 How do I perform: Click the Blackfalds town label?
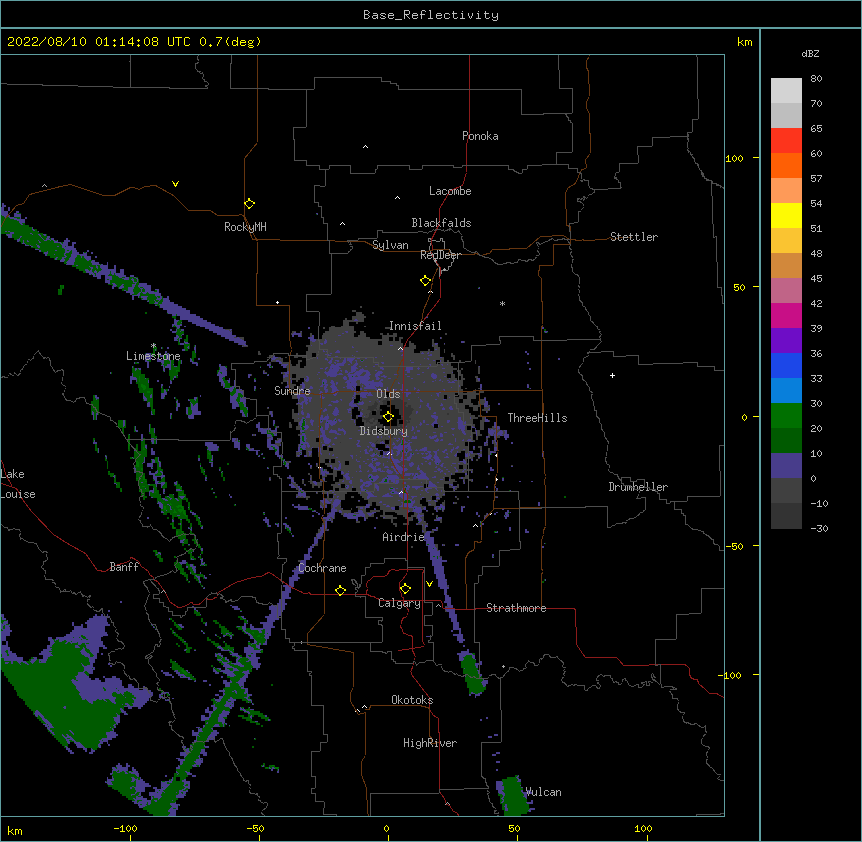click(441, 223)
